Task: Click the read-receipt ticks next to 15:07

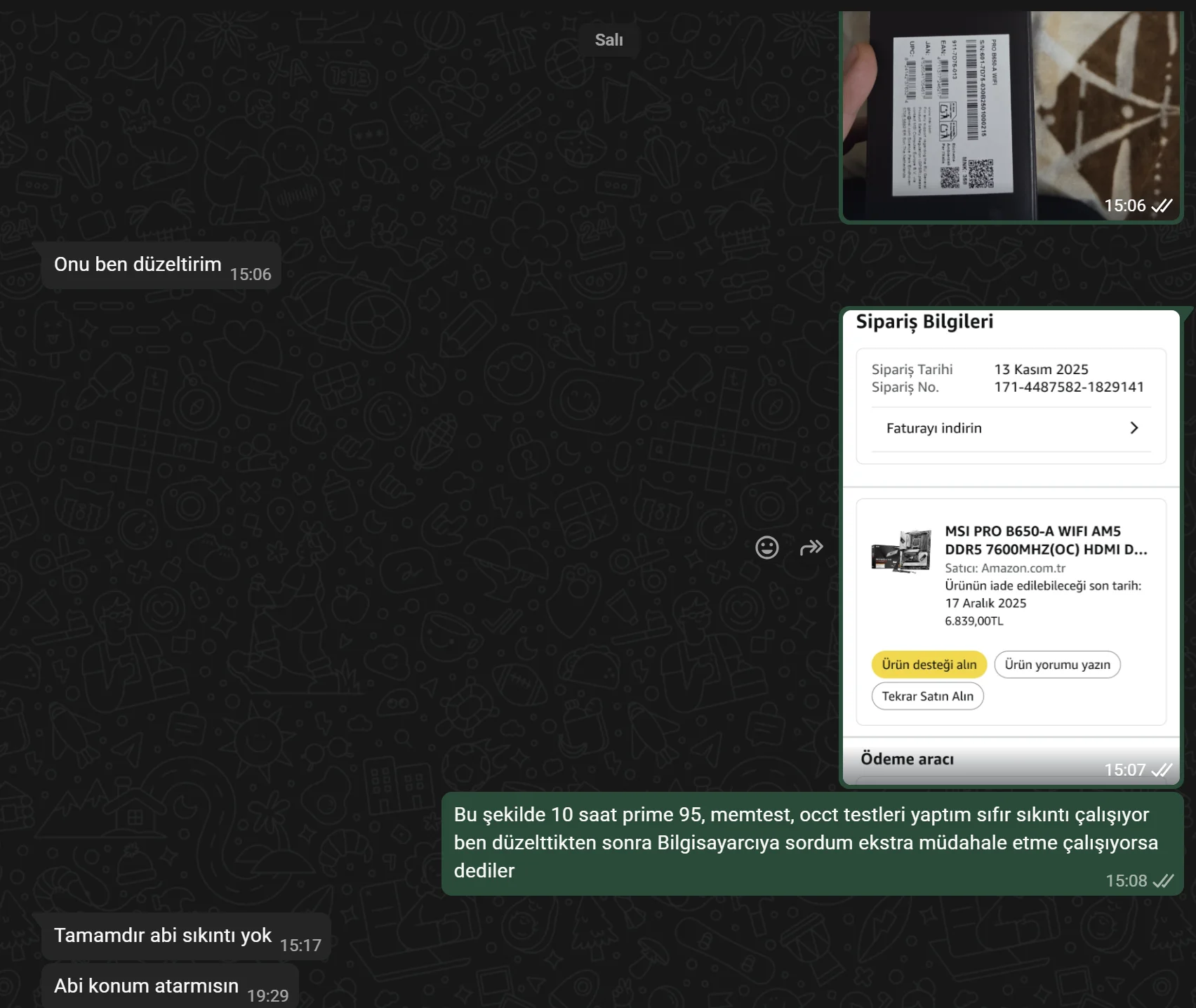Action: click(1162, 770)
